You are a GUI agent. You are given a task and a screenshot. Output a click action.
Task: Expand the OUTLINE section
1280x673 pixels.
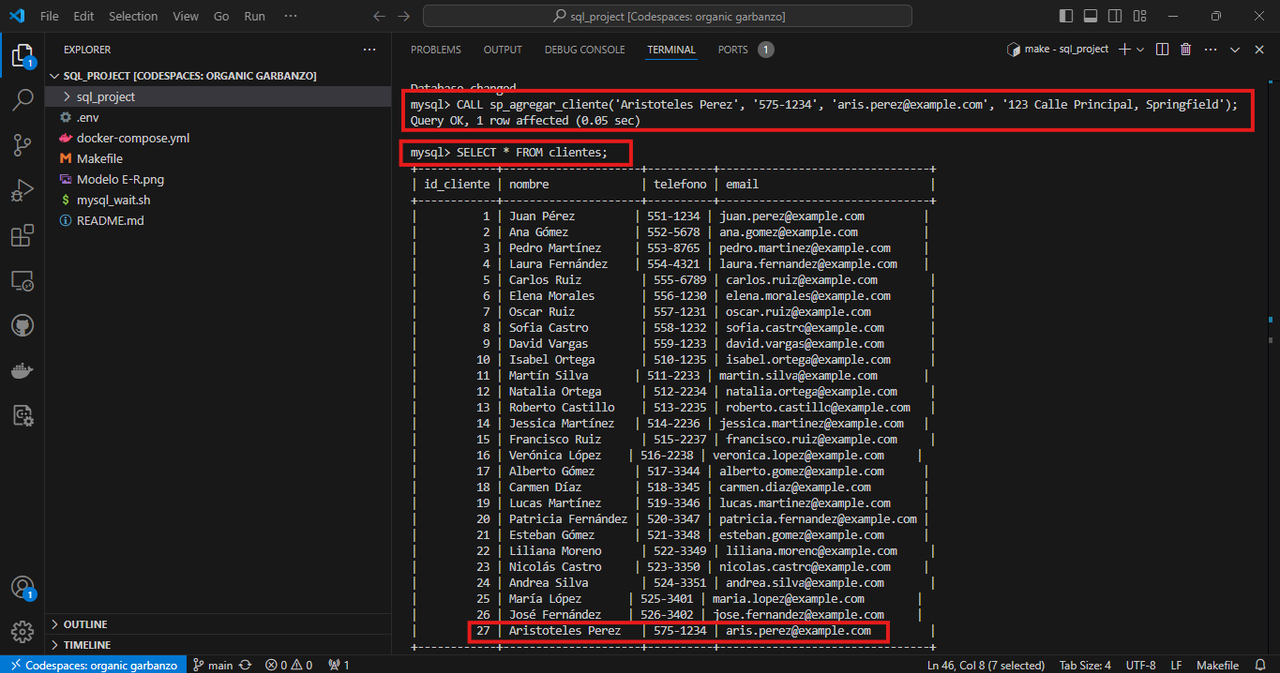[x=220, y=624]
